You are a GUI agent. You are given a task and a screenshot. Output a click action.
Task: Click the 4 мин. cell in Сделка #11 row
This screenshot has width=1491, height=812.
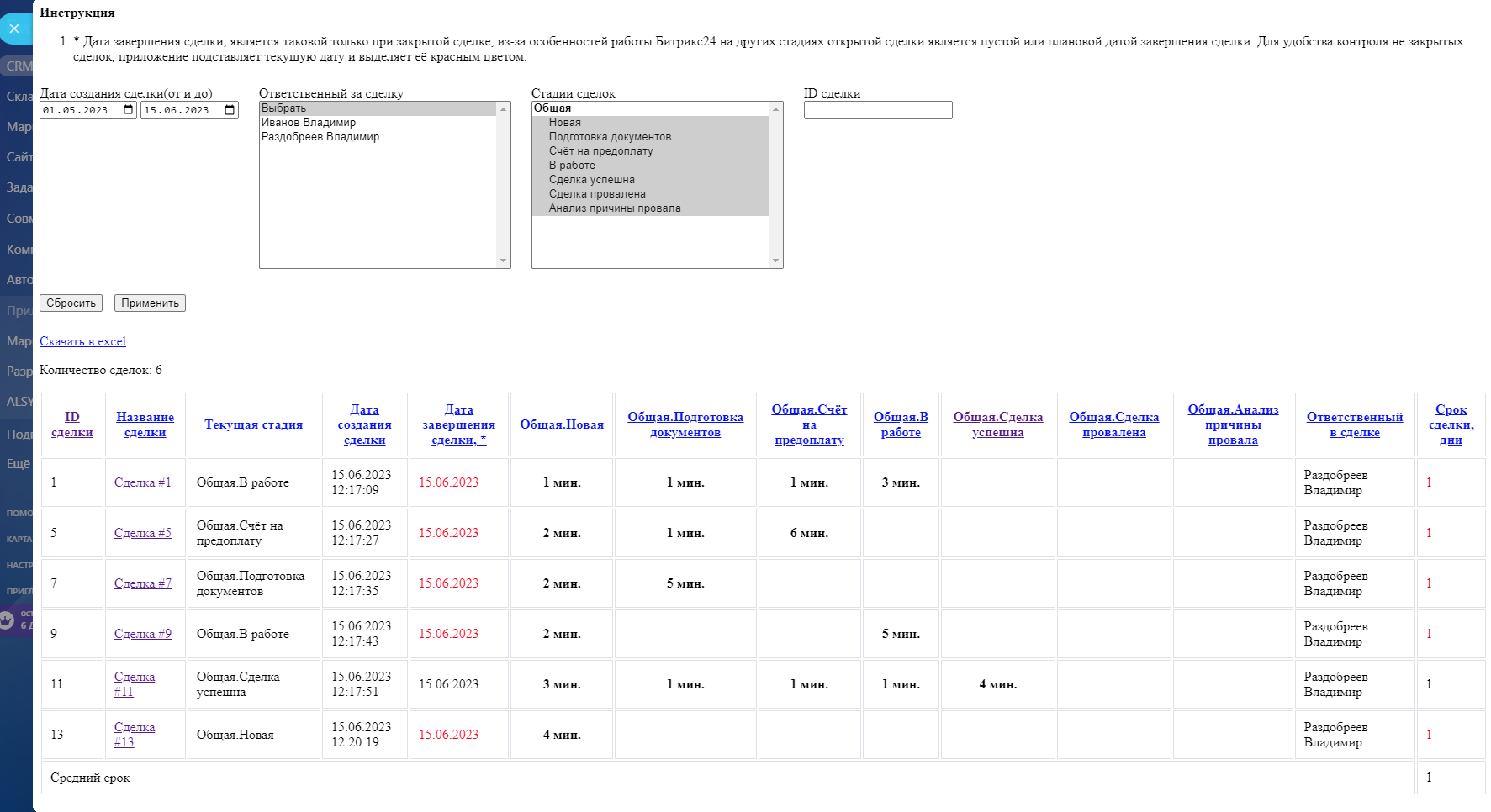(998, 684)
